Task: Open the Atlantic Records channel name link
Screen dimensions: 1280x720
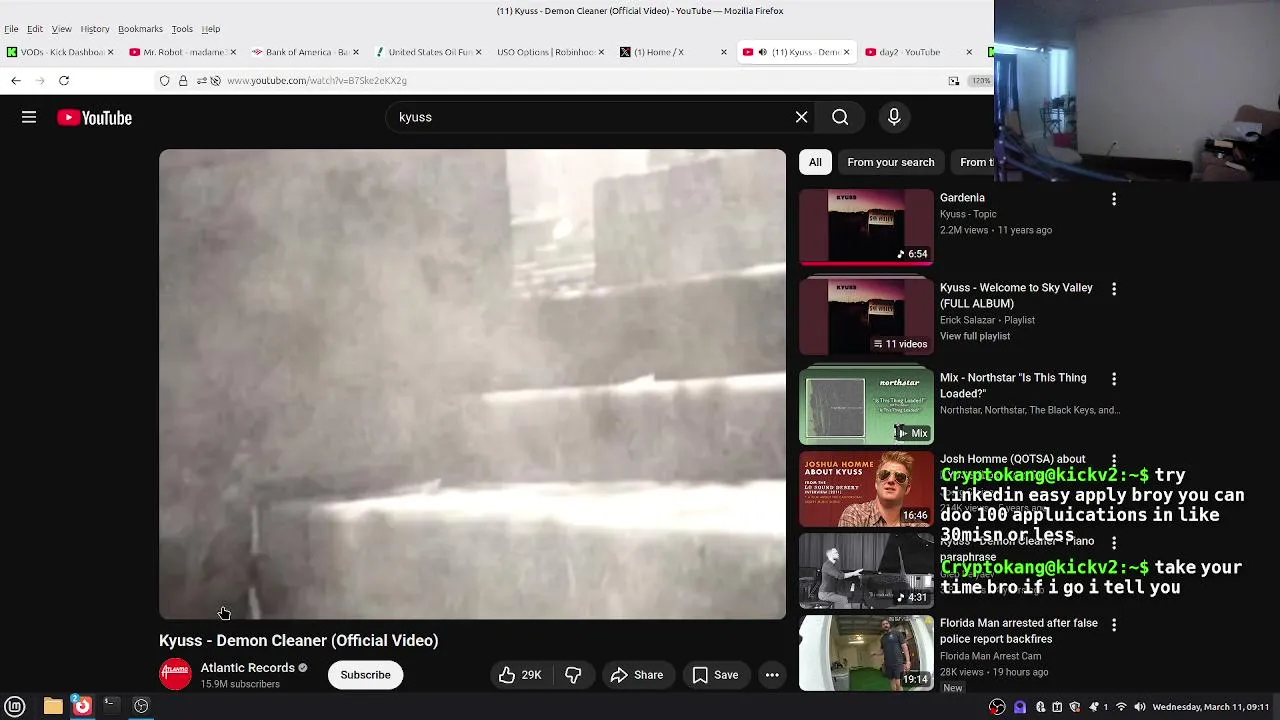Action: point(247,668)
